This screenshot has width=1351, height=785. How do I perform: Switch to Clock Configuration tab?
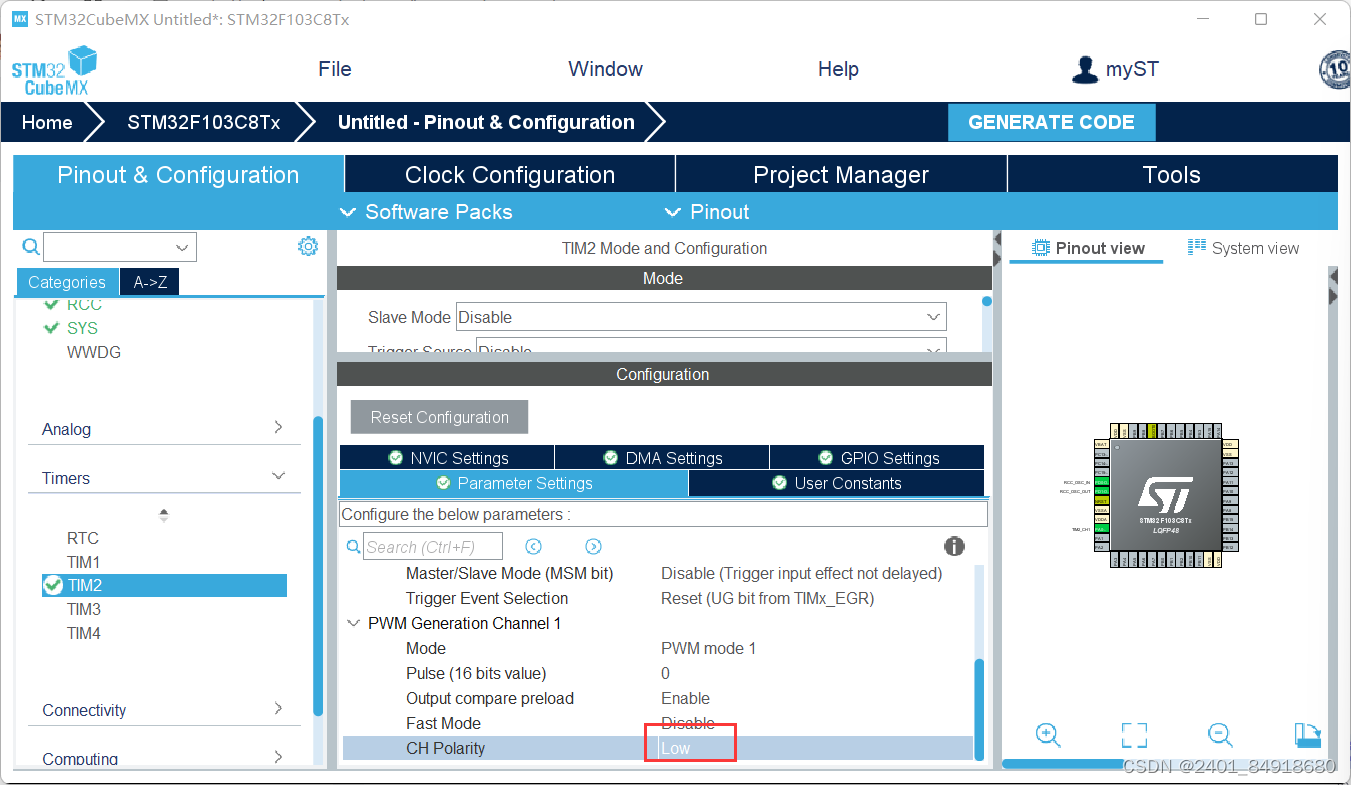pyautogui.click(x=510, y=174)
